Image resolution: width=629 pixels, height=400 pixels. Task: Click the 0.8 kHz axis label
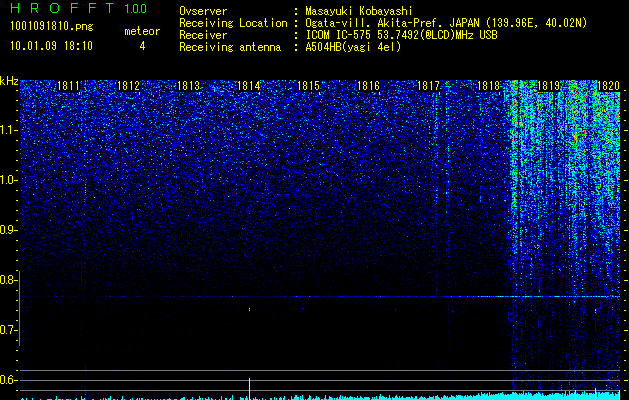[8, 280]
